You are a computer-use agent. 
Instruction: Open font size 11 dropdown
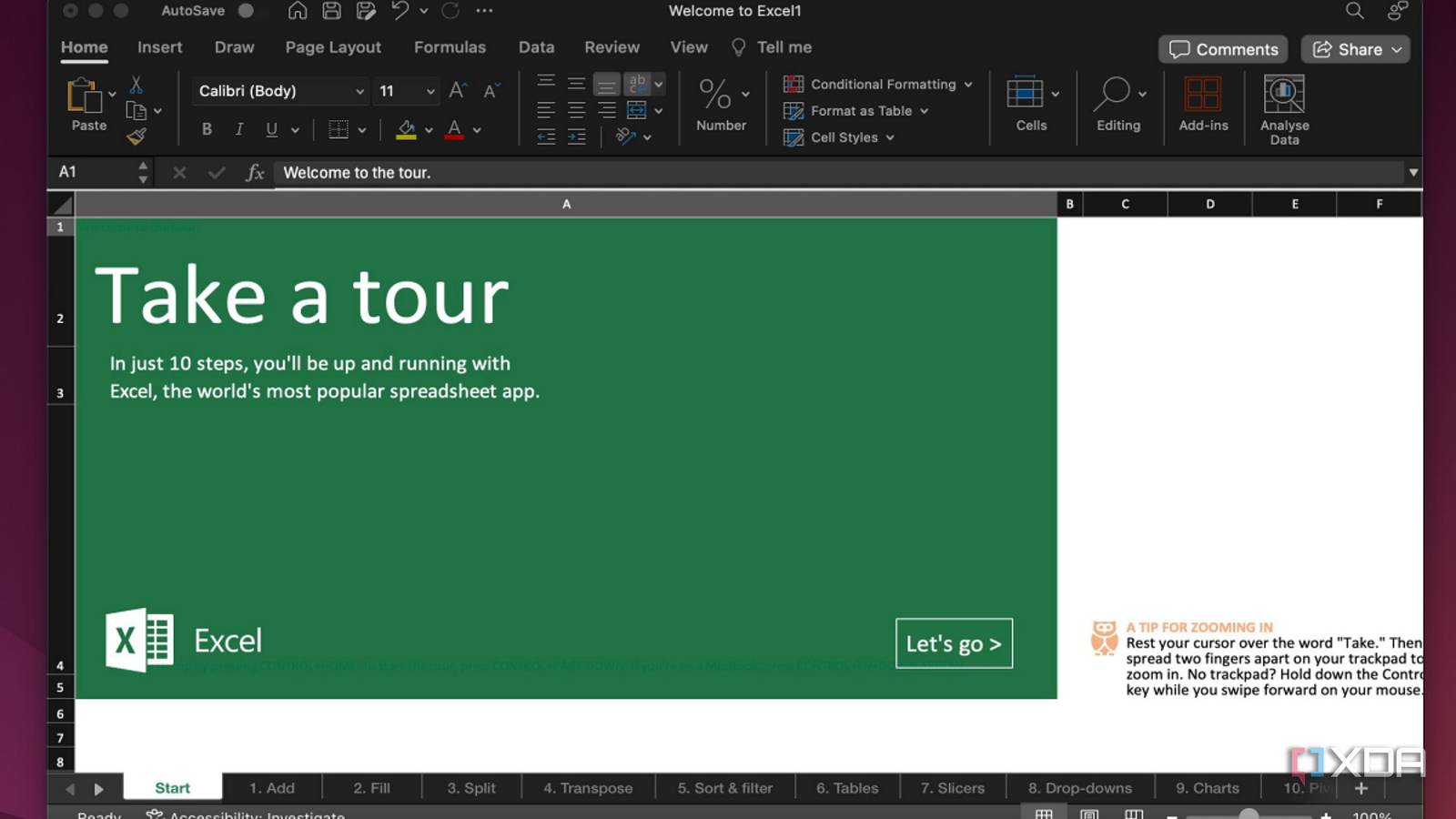(x=430, y=91)
